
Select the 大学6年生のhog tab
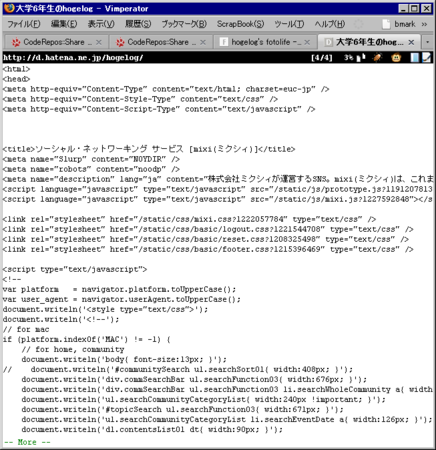pos(369,42)
